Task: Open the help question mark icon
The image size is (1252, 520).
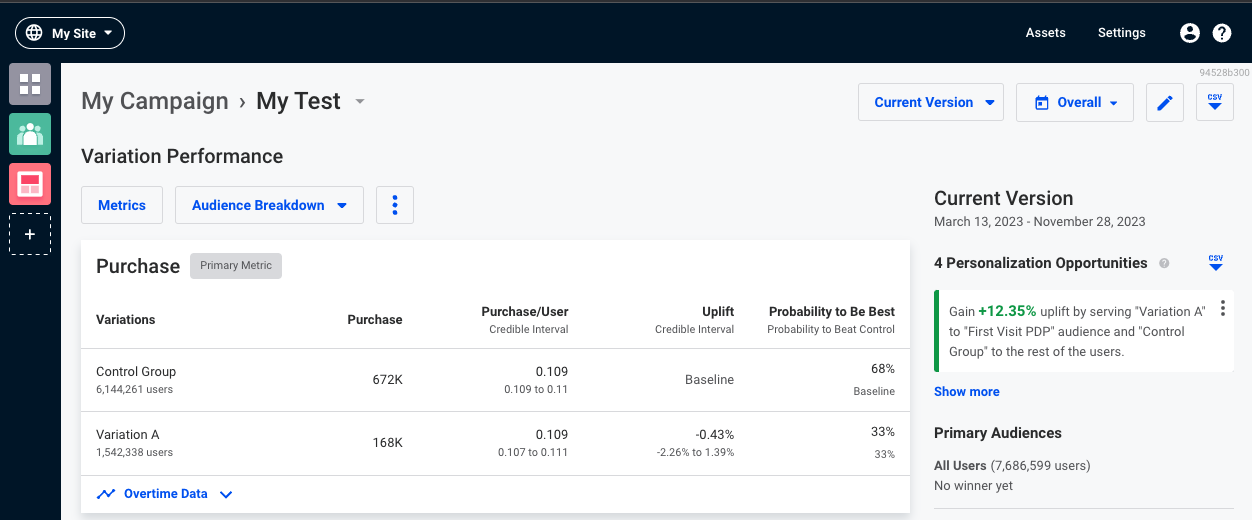Action: pos(1222,33)
